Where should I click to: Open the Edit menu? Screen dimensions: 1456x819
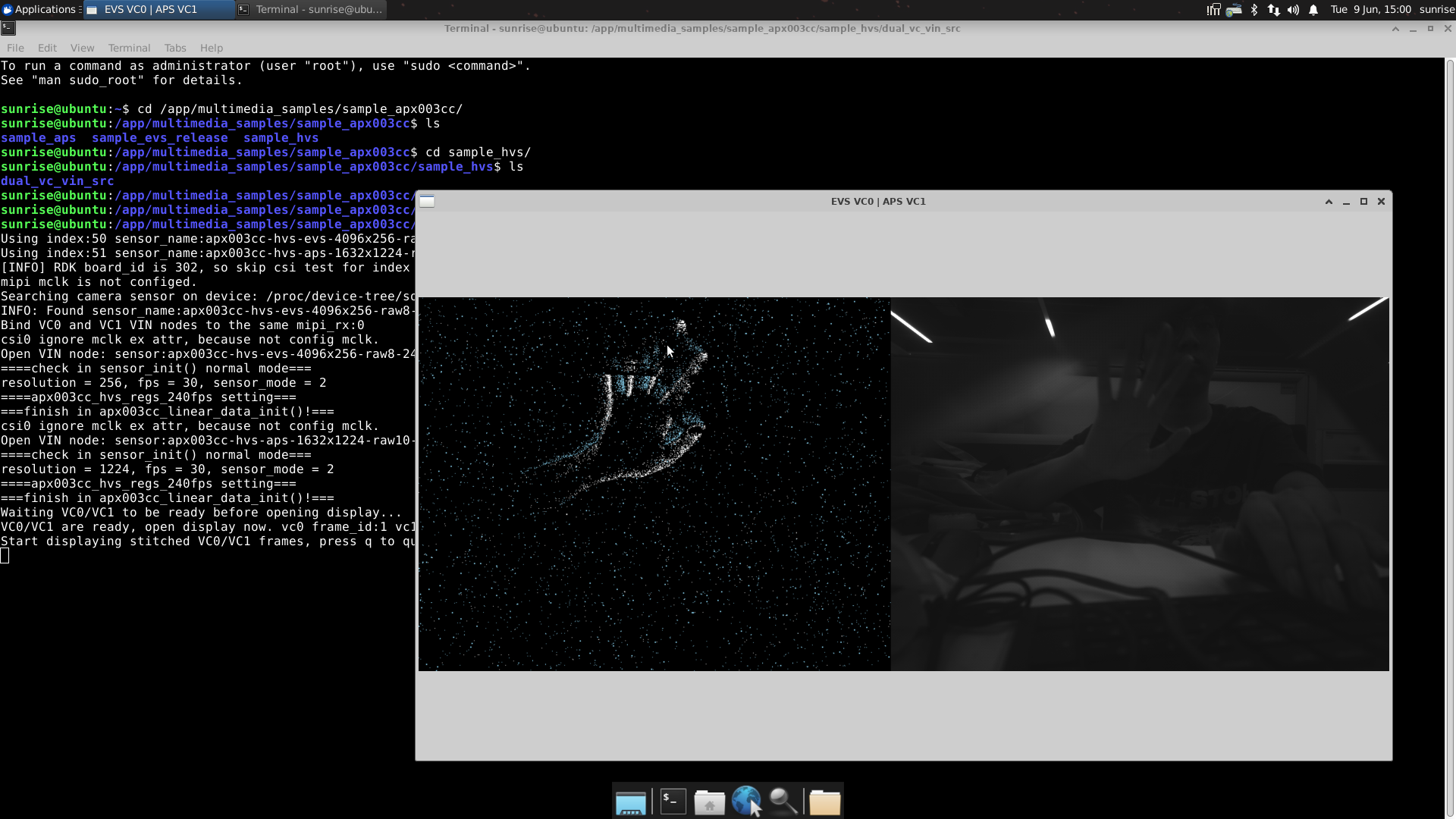[x=47, y=48]
